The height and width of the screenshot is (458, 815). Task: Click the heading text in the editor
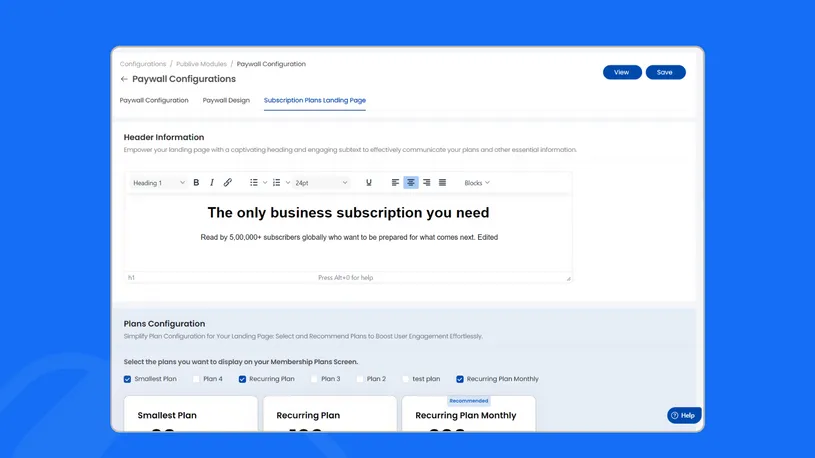[348, 213]
